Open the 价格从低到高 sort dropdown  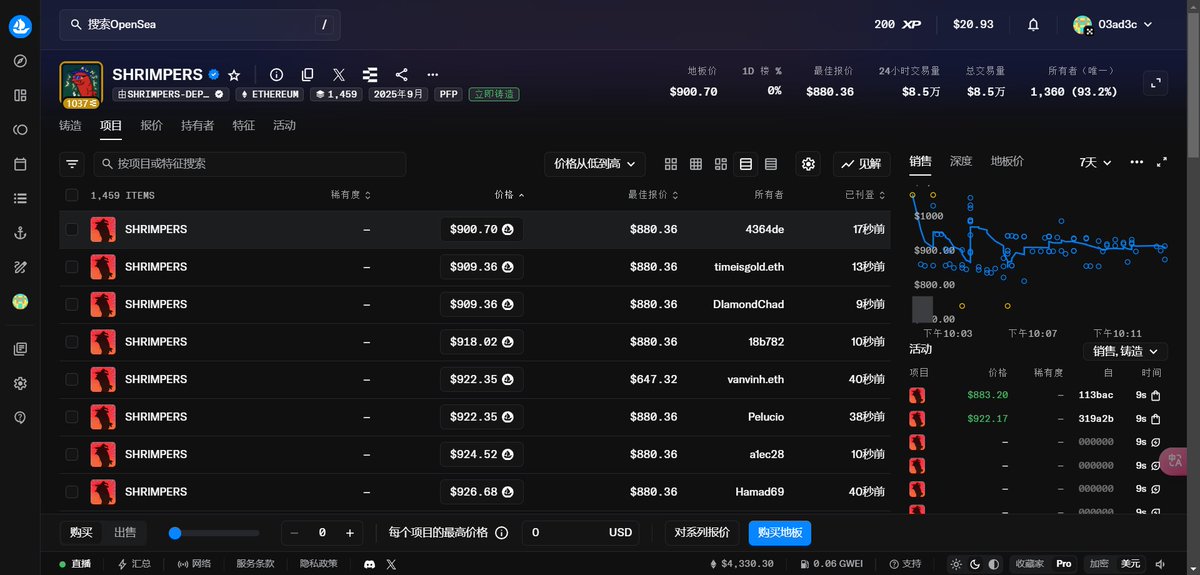pyautogui.click(x=595, y=164)
